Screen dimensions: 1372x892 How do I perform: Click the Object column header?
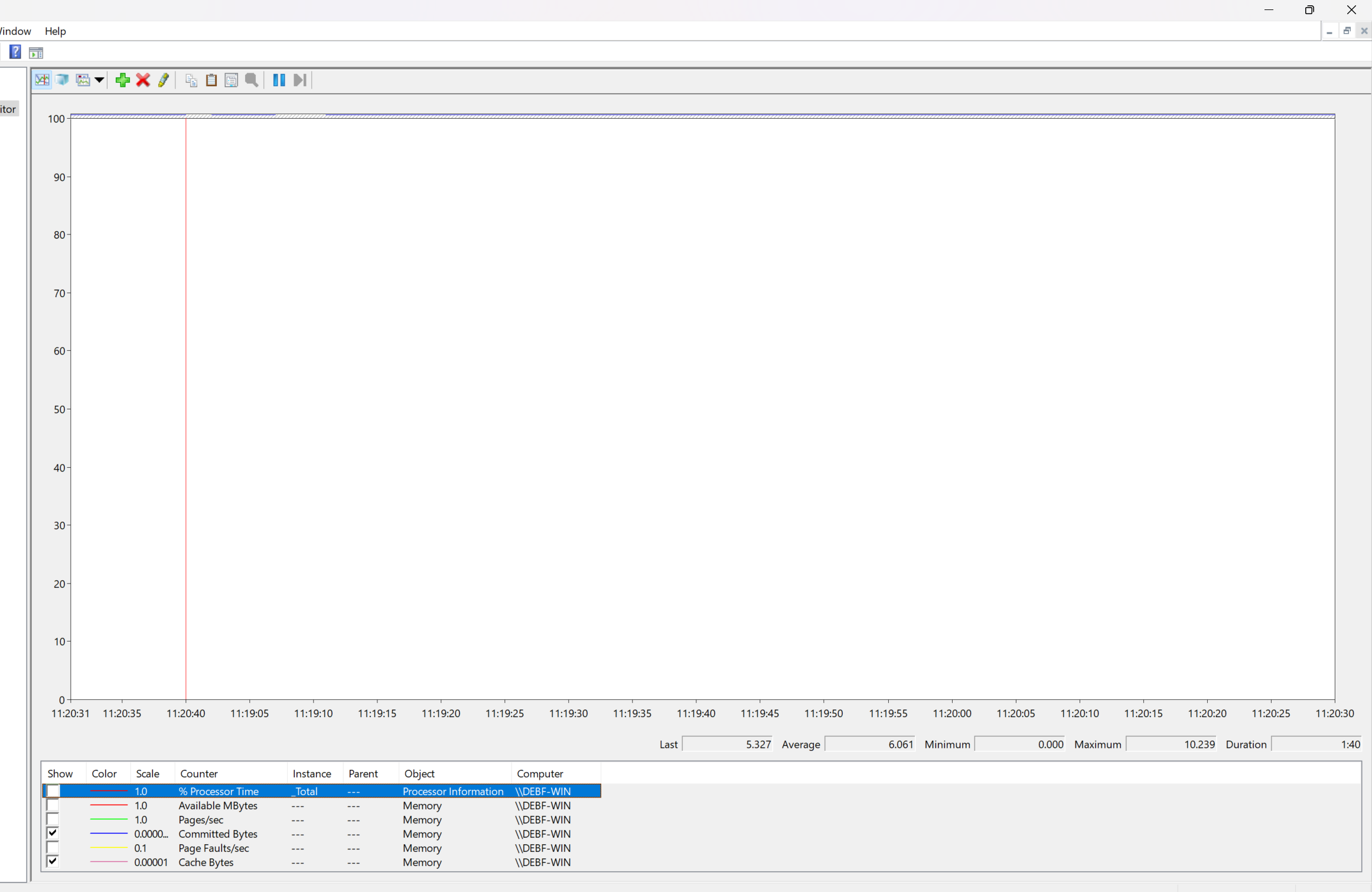click(x=419, y=774)
